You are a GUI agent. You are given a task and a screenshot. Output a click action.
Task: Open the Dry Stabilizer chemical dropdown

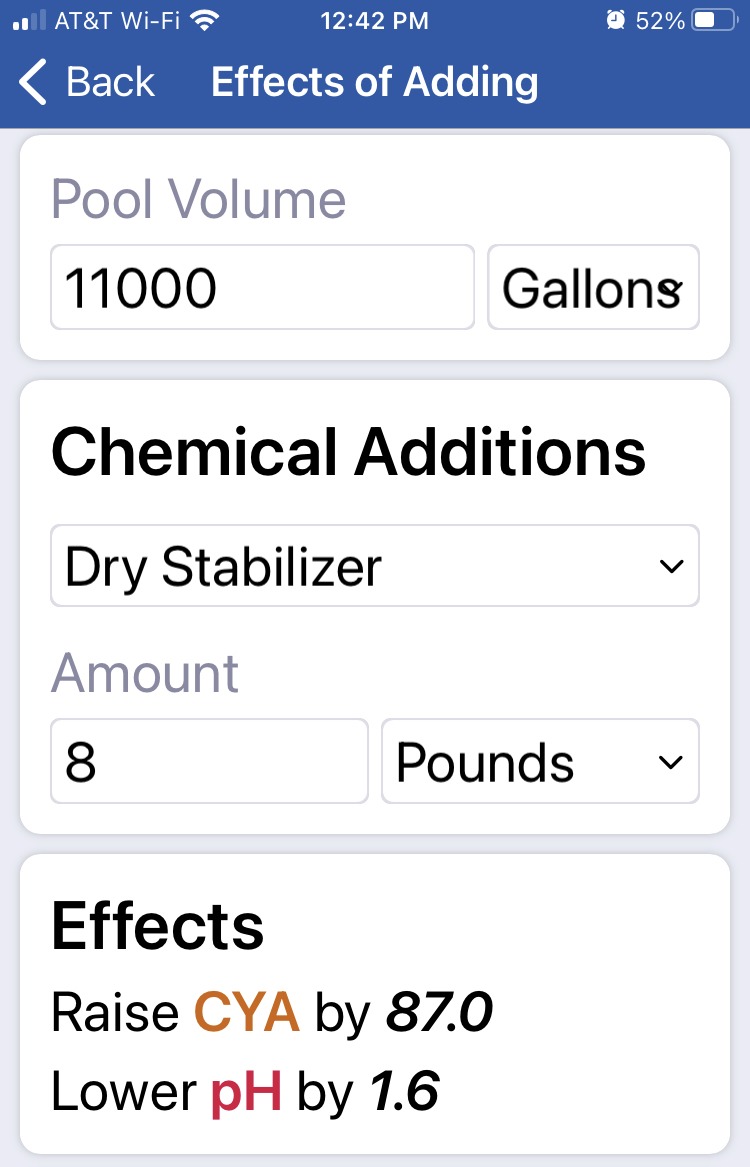click(375, 566)
